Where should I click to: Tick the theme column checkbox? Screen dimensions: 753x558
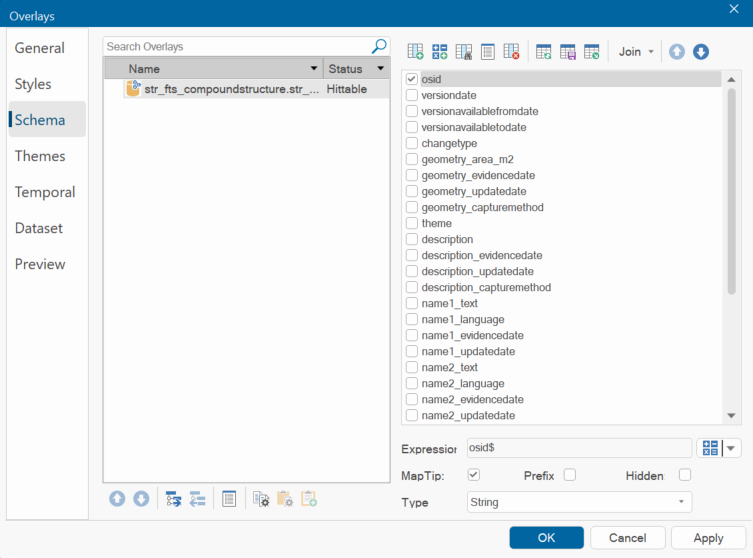click(412, 223)
